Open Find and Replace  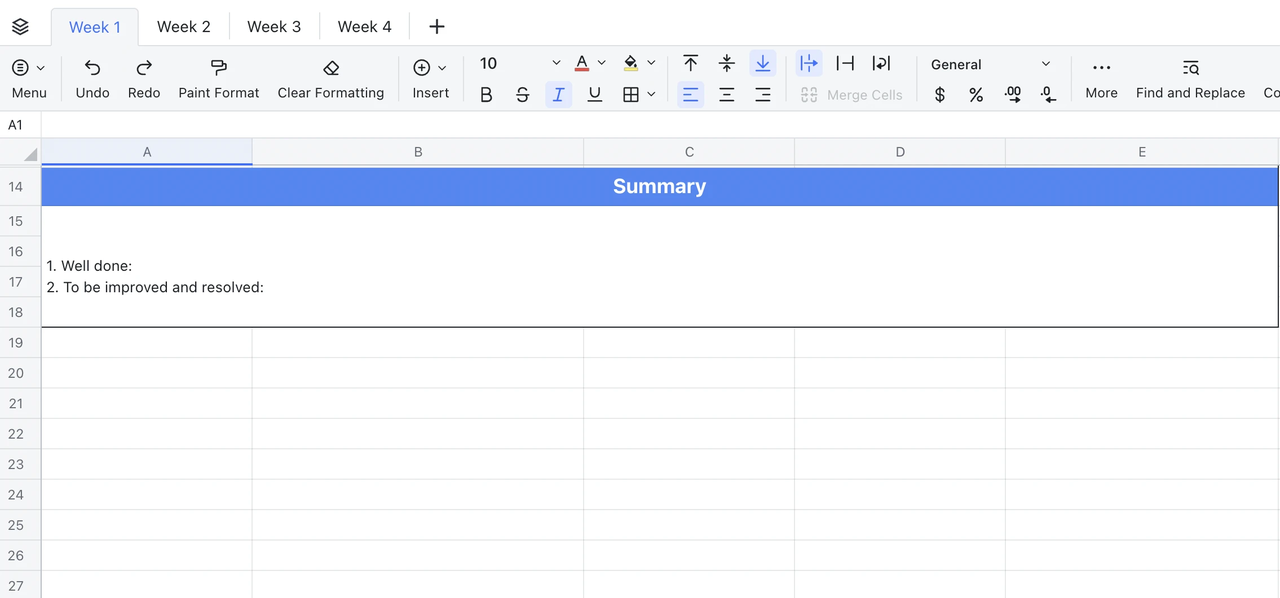tap(1190, 78)
